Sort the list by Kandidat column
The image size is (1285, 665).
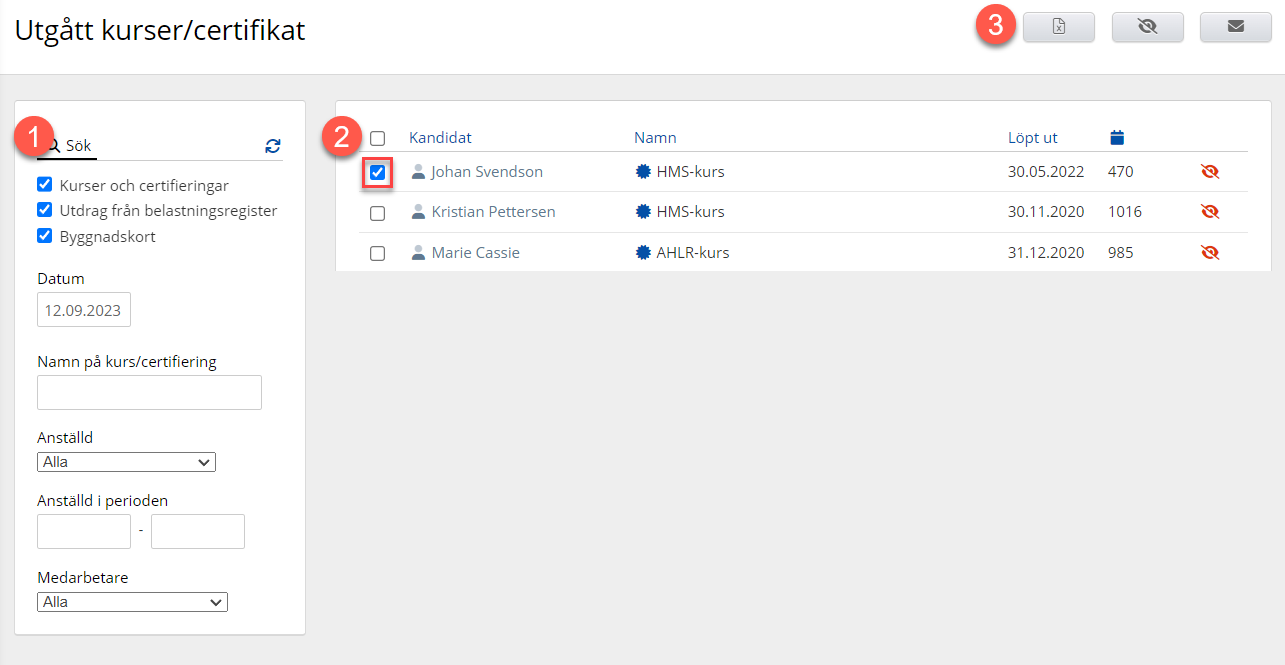[440, 138]
